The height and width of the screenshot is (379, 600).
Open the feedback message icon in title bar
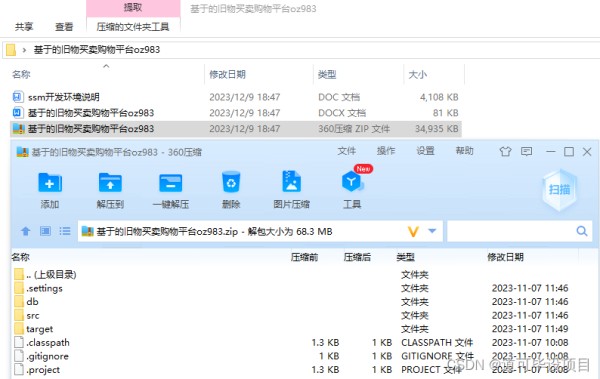[527, 152]
